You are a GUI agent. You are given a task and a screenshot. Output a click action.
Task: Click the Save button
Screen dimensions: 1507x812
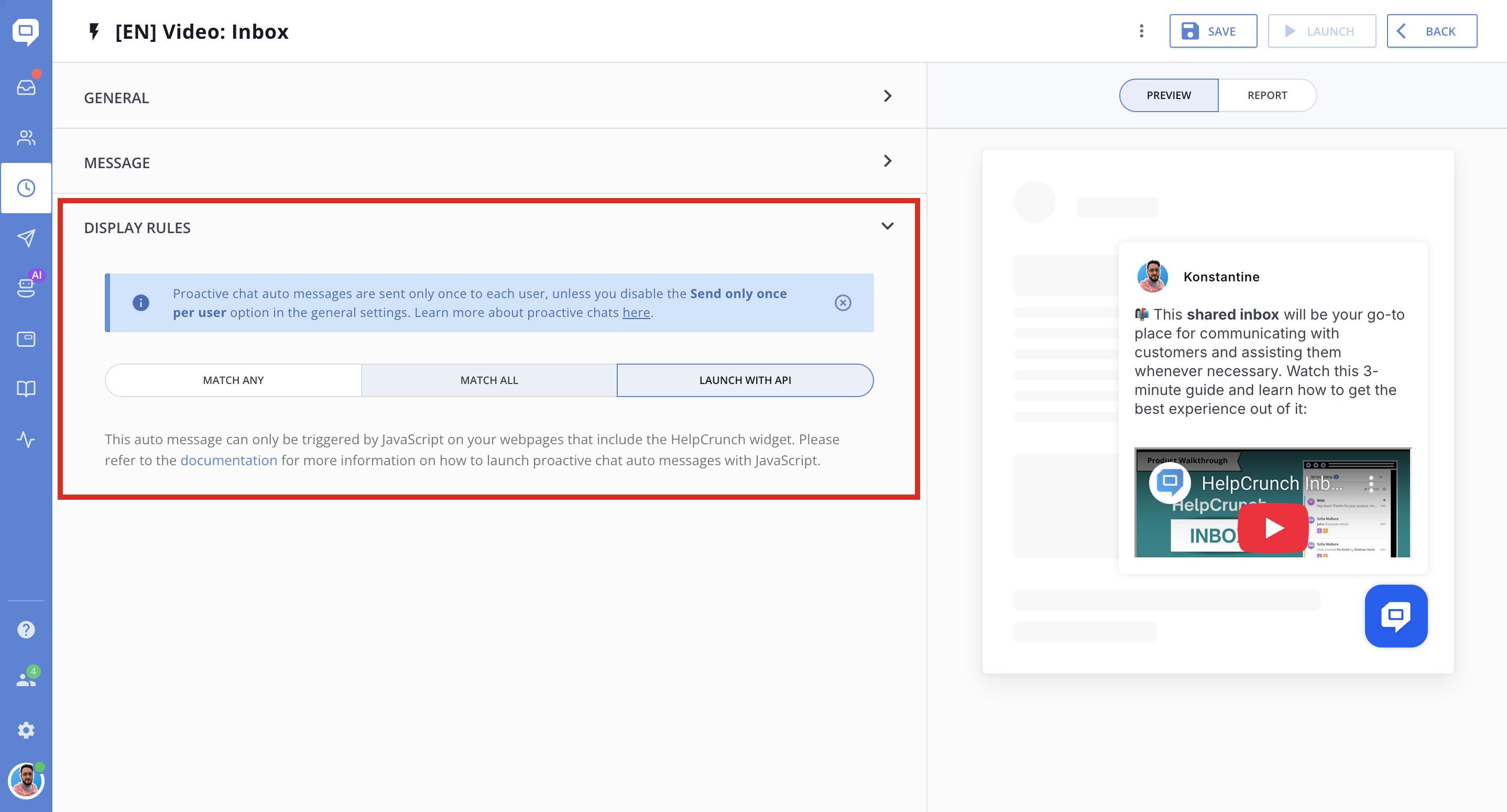tap(1213, 31)
